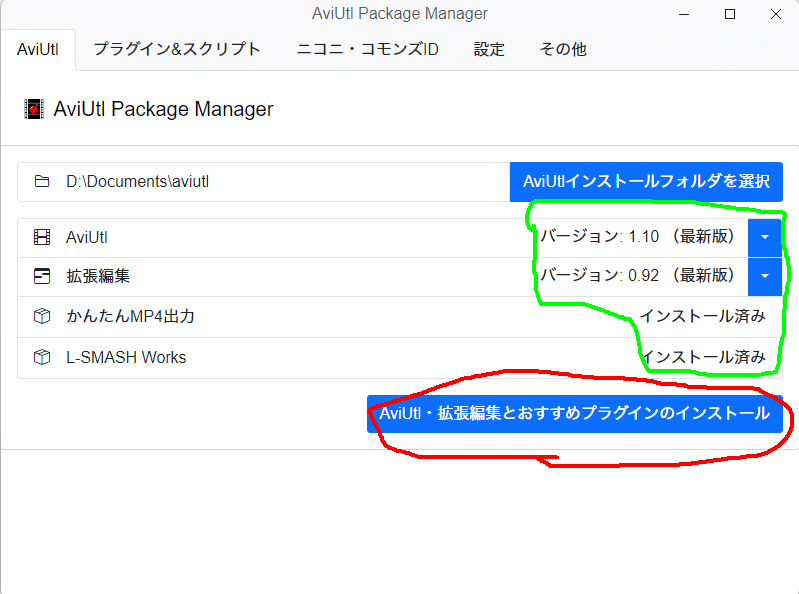Close the AviUtl Package Manager window
This screenshot has width=799, height=594.
[776, 14]
